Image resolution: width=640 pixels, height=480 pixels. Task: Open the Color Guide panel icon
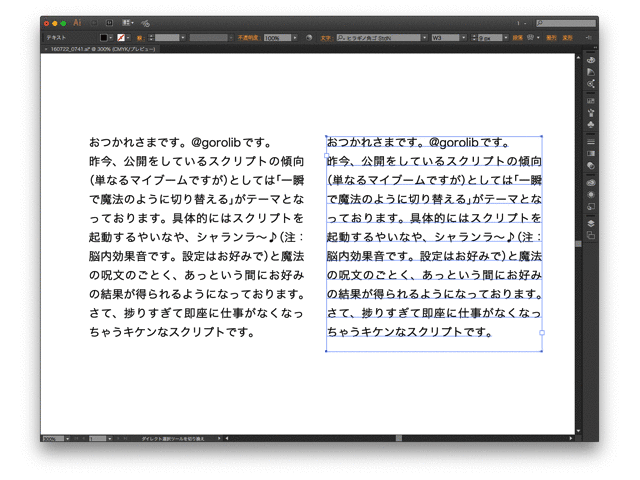(x=591, y=72)
